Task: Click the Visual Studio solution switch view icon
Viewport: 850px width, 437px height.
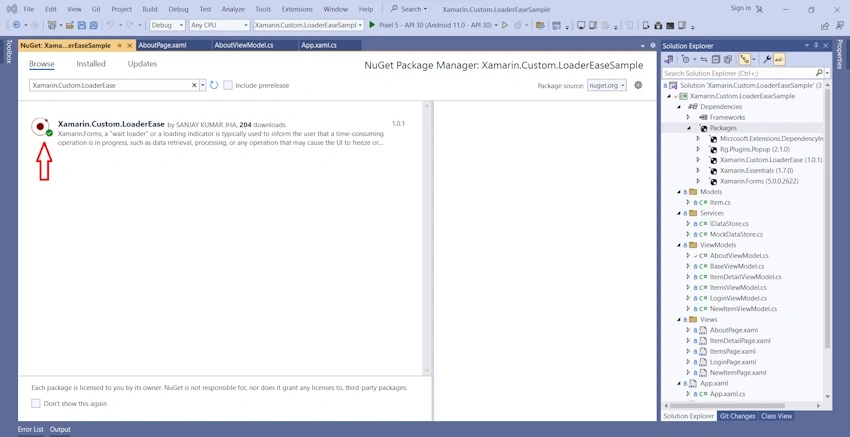Action: coord(668,60)
